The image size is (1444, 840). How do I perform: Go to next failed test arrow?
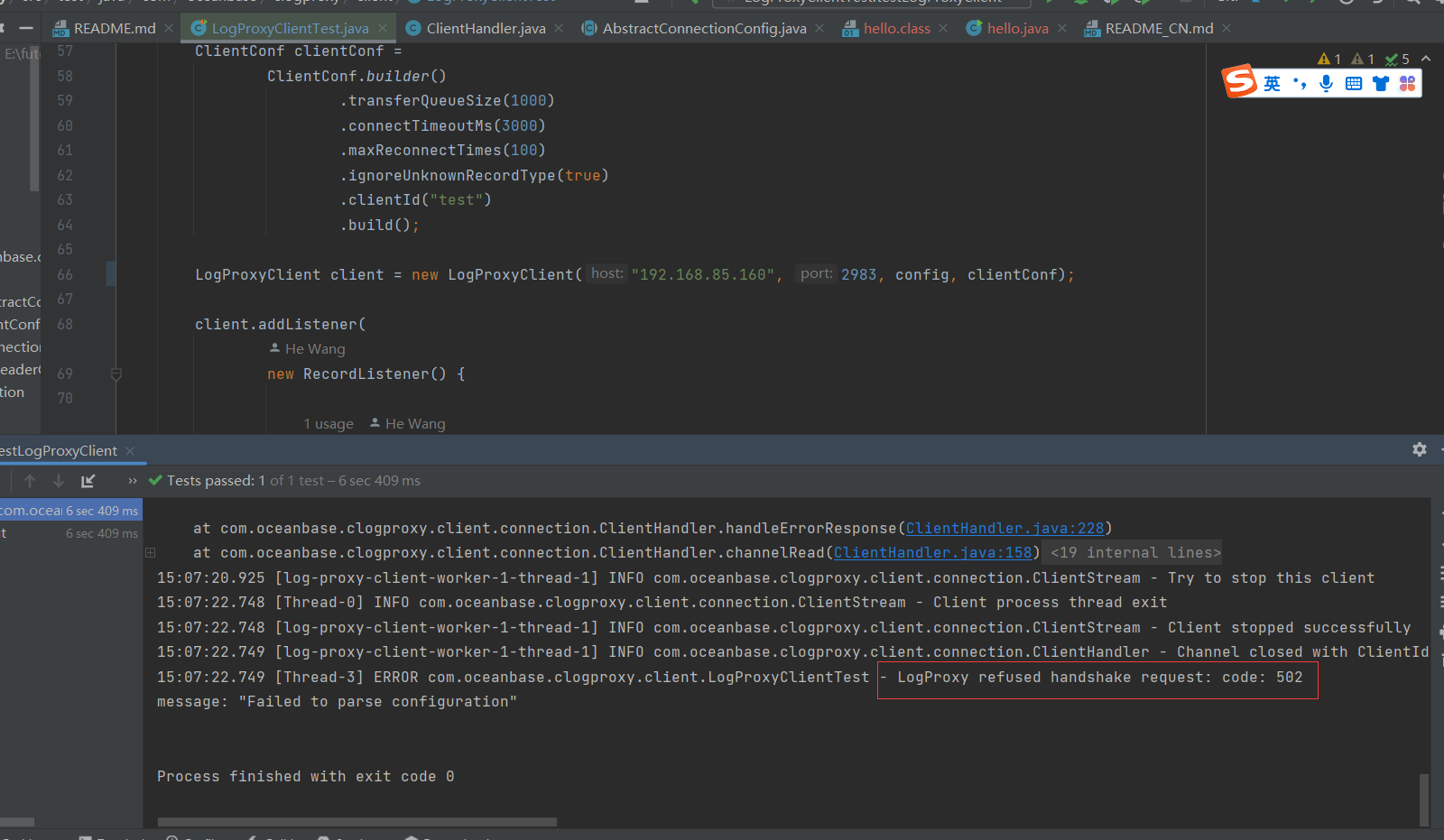pyautogui.click(x=59, y=481)
